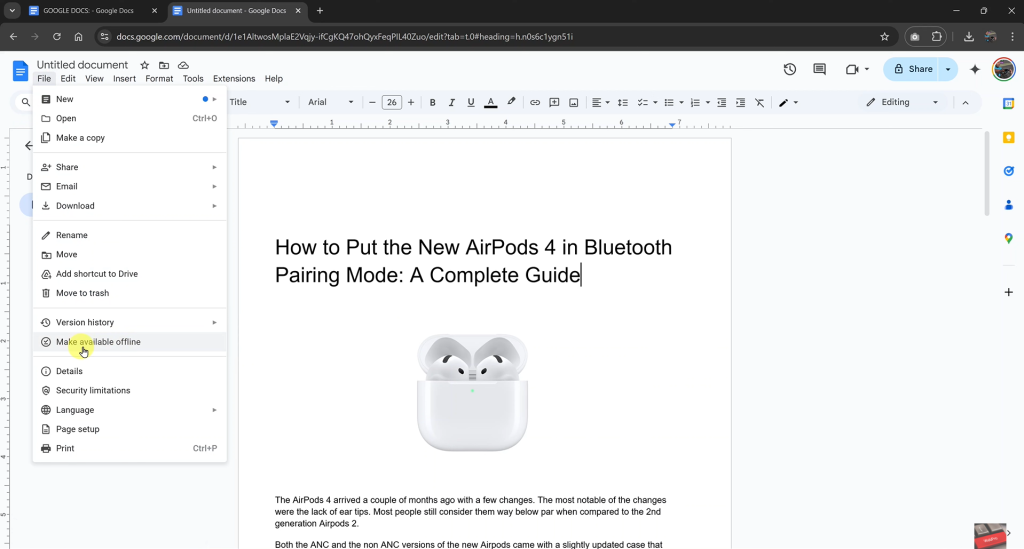Click the font size field showing 26
This screenshot has width=1024, height=549.
click(x=392, y=102)
